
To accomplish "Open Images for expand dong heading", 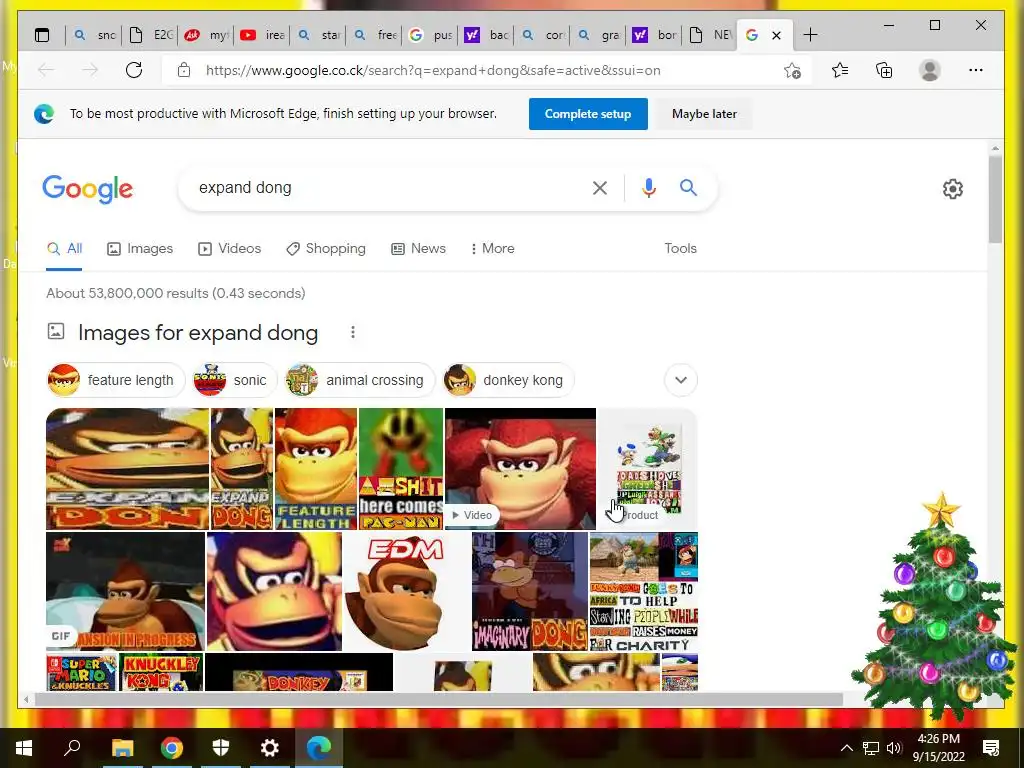I will coord(198,333).
